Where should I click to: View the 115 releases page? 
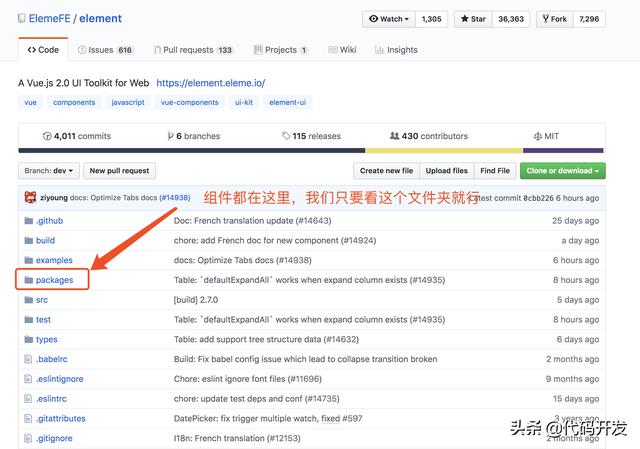coord(311,136)
